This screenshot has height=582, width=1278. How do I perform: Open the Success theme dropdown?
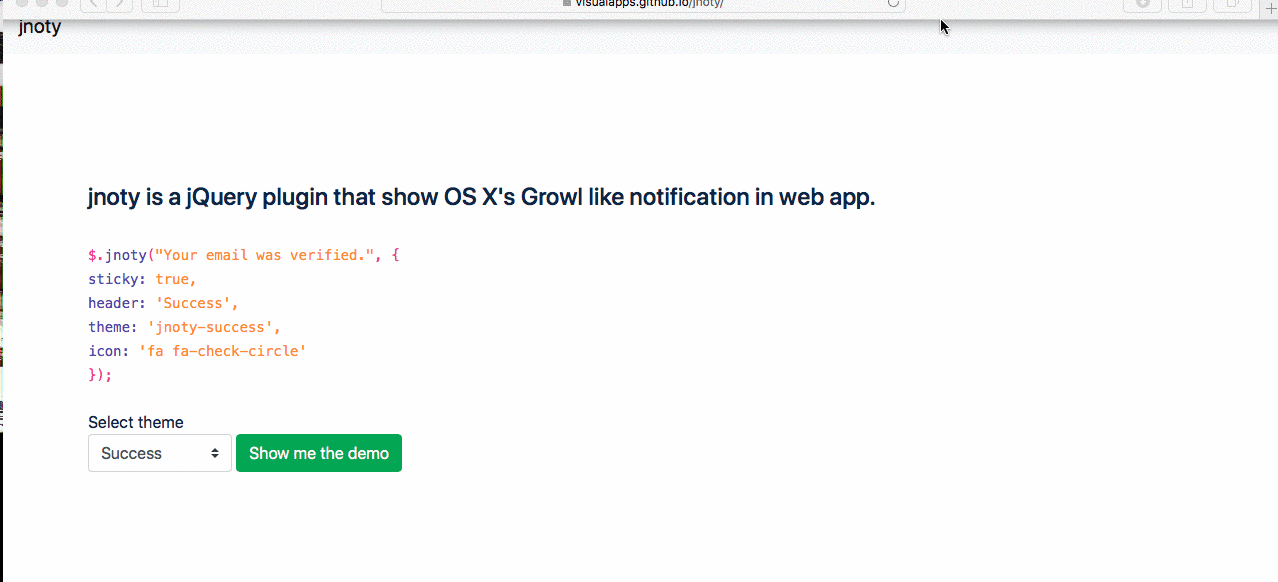[160, 453]
